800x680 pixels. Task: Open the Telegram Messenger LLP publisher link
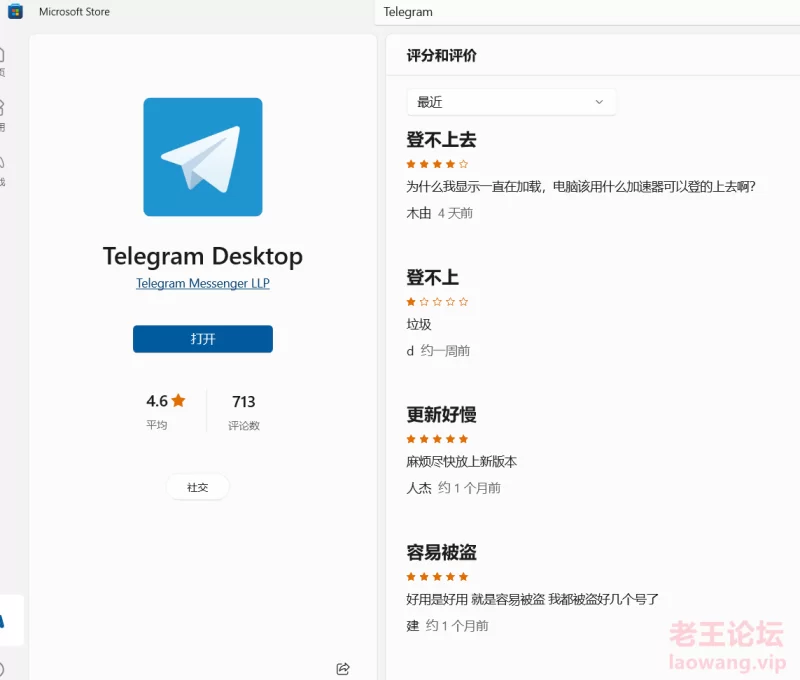[x=203, y=283]
